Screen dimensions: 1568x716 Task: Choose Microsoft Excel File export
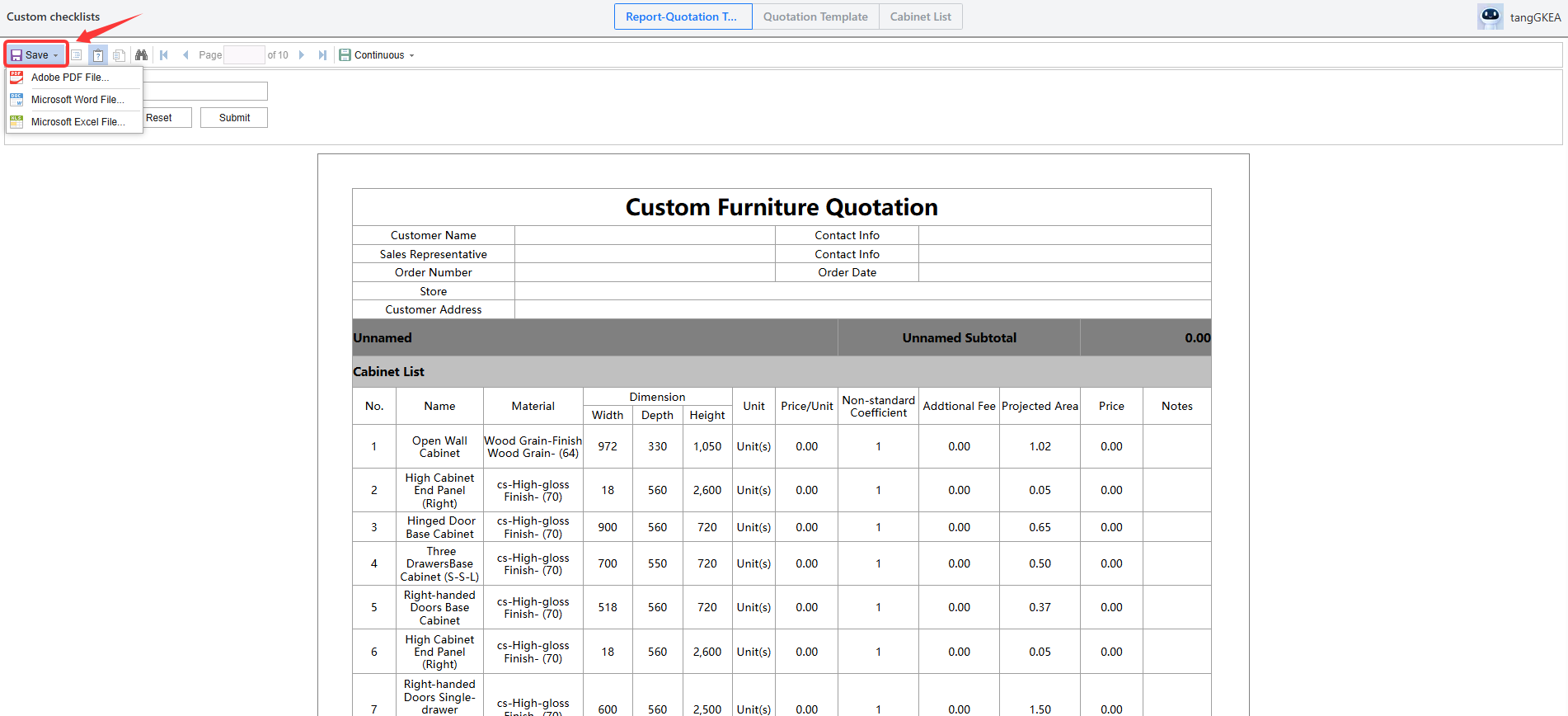click(x=75, y=122)
